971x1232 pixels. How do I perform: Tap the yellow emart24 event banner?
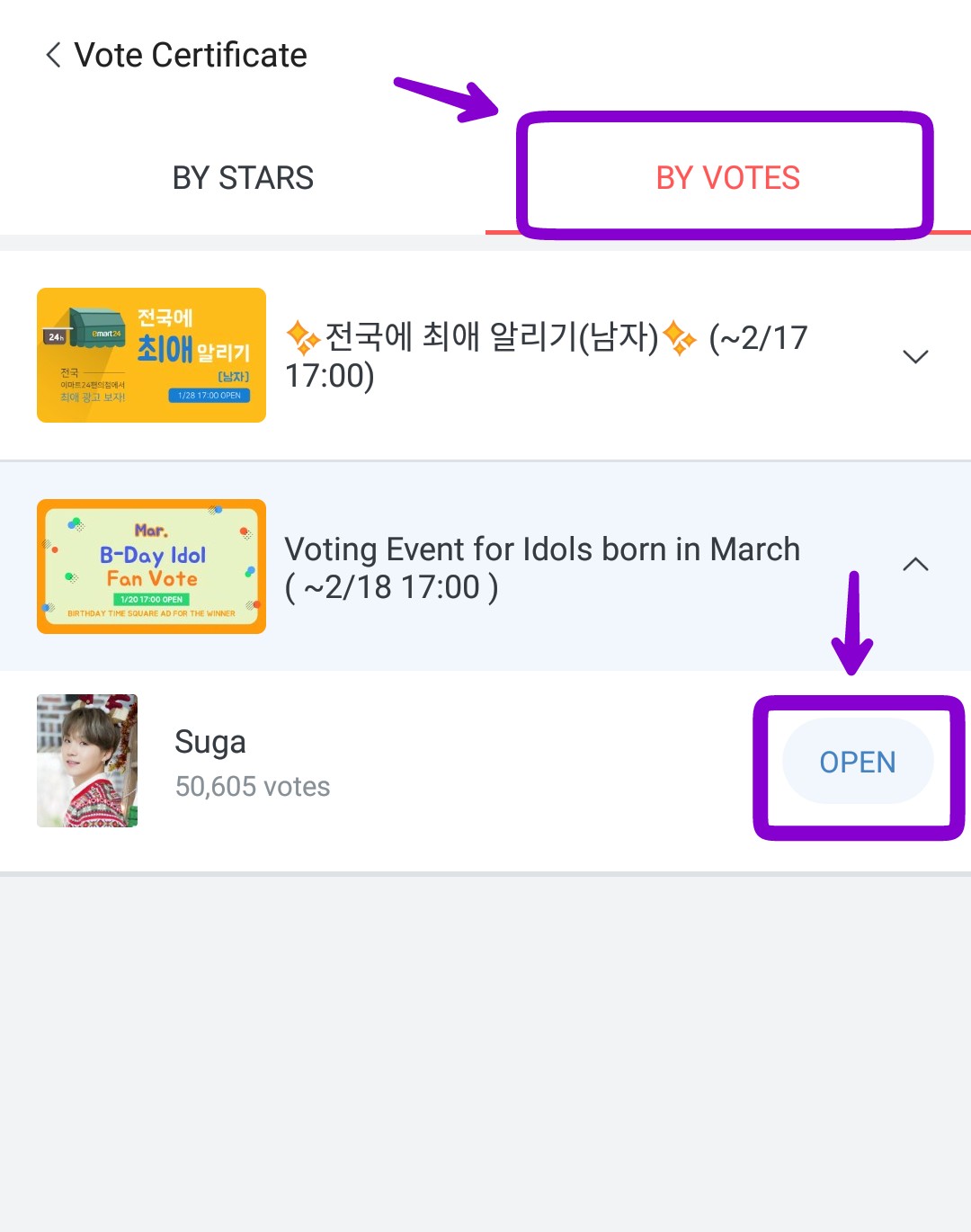pyautogui.click(x=151, y=355)
